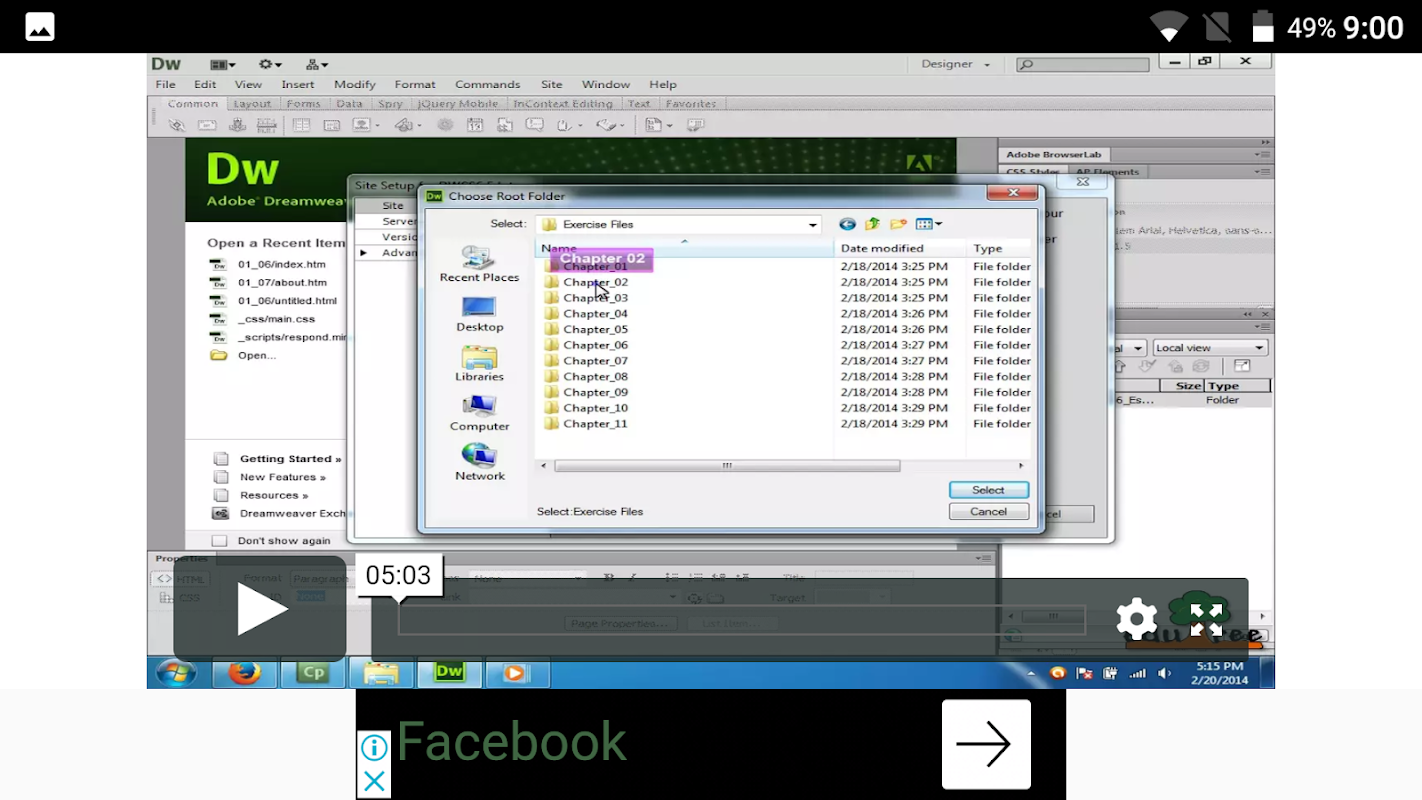Select the Chapter_06 folder

pos(595,346)
